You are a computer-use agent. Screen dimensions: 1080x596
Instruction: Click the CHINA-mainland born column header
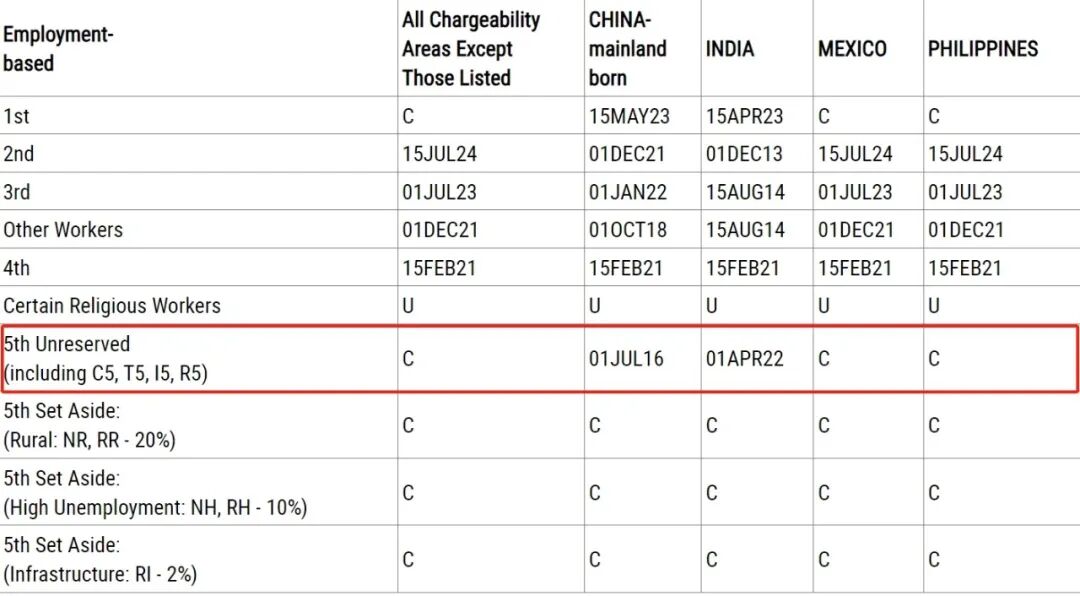tap(627, 48)
